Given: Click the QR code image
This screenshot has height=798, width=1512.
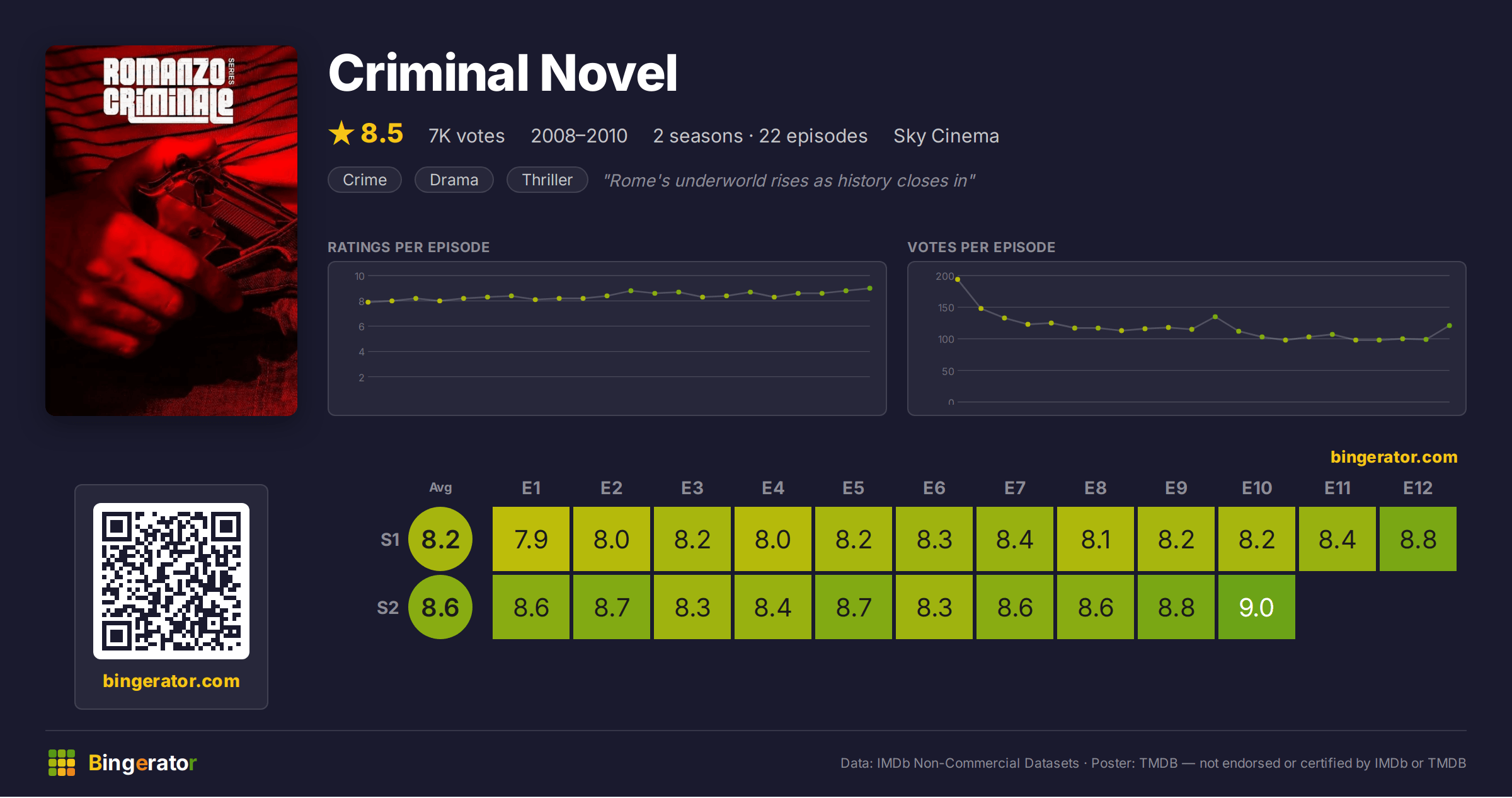Looking at the screenshot, I should [171, 581].
